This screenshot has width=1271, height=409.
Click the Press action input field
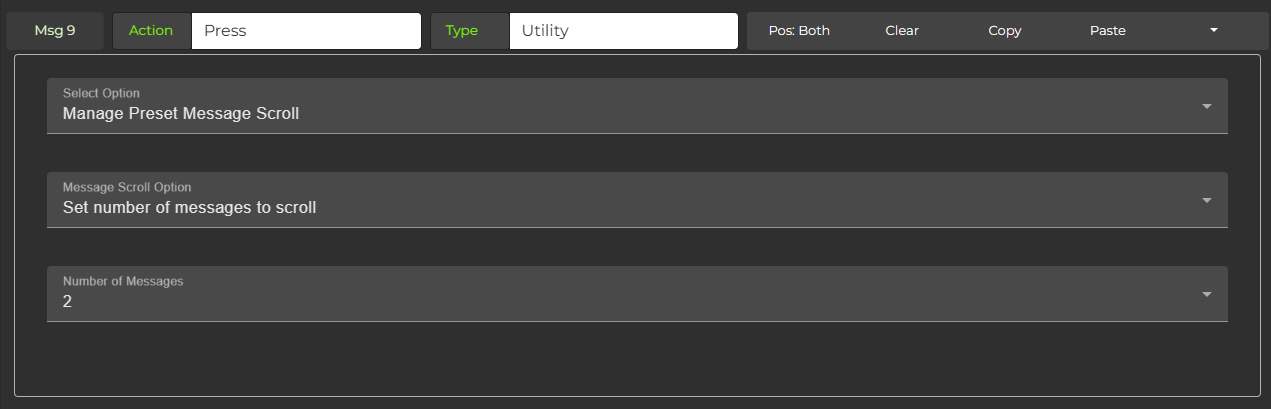tap(305, 31)
